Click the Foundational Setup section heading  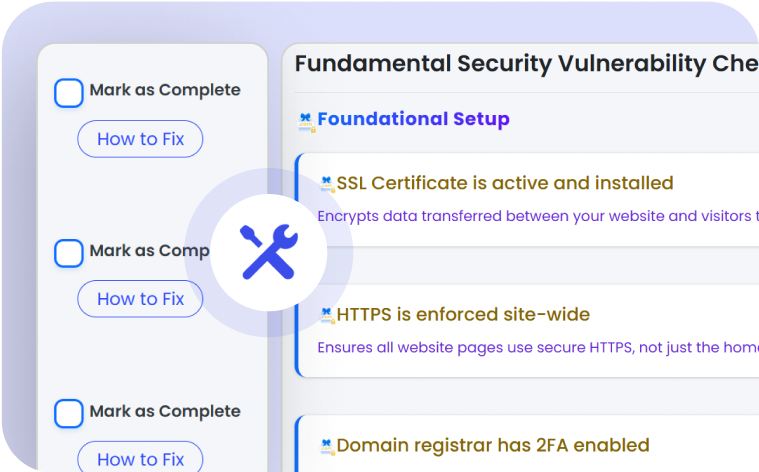pyautogui.click(x=413, y=120)
